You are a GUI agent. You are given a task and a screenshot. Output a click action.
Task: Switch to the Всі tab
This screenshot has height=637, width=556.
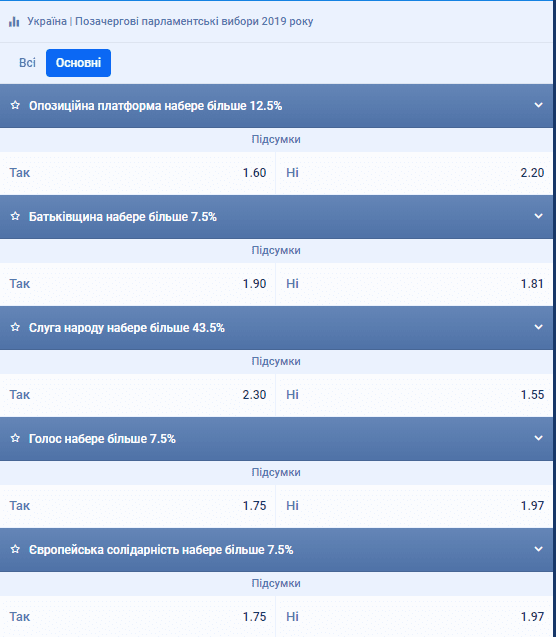coord(27,63)
